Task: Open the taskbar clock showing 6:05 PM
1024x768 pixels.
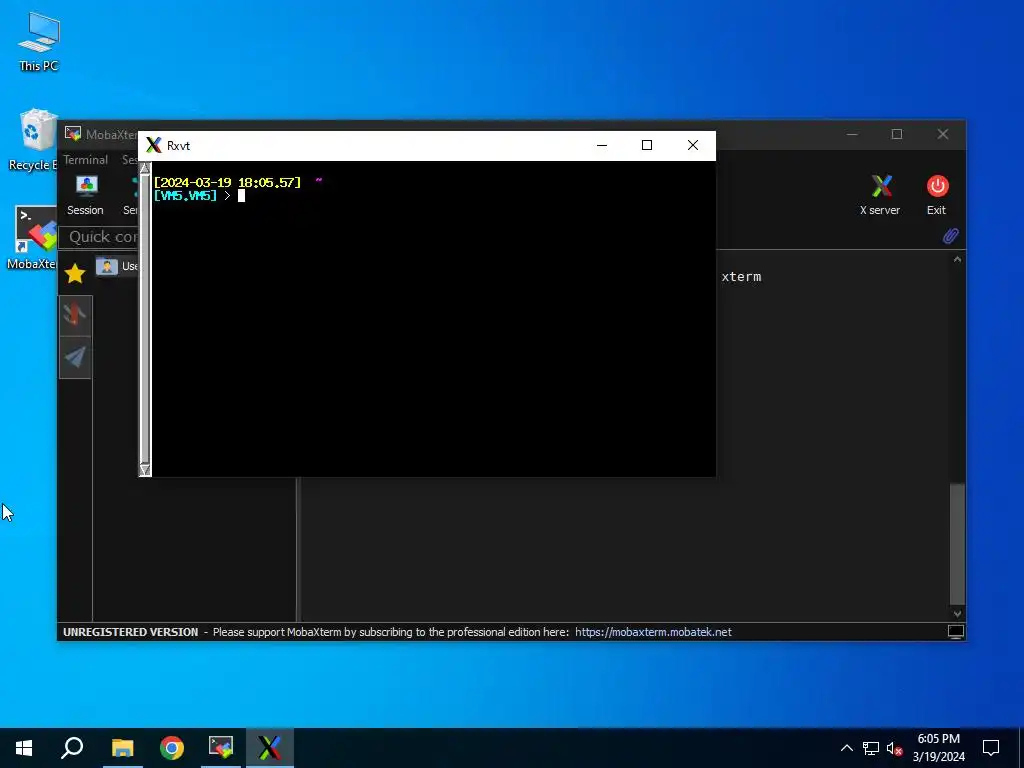Action: point(938,748)
